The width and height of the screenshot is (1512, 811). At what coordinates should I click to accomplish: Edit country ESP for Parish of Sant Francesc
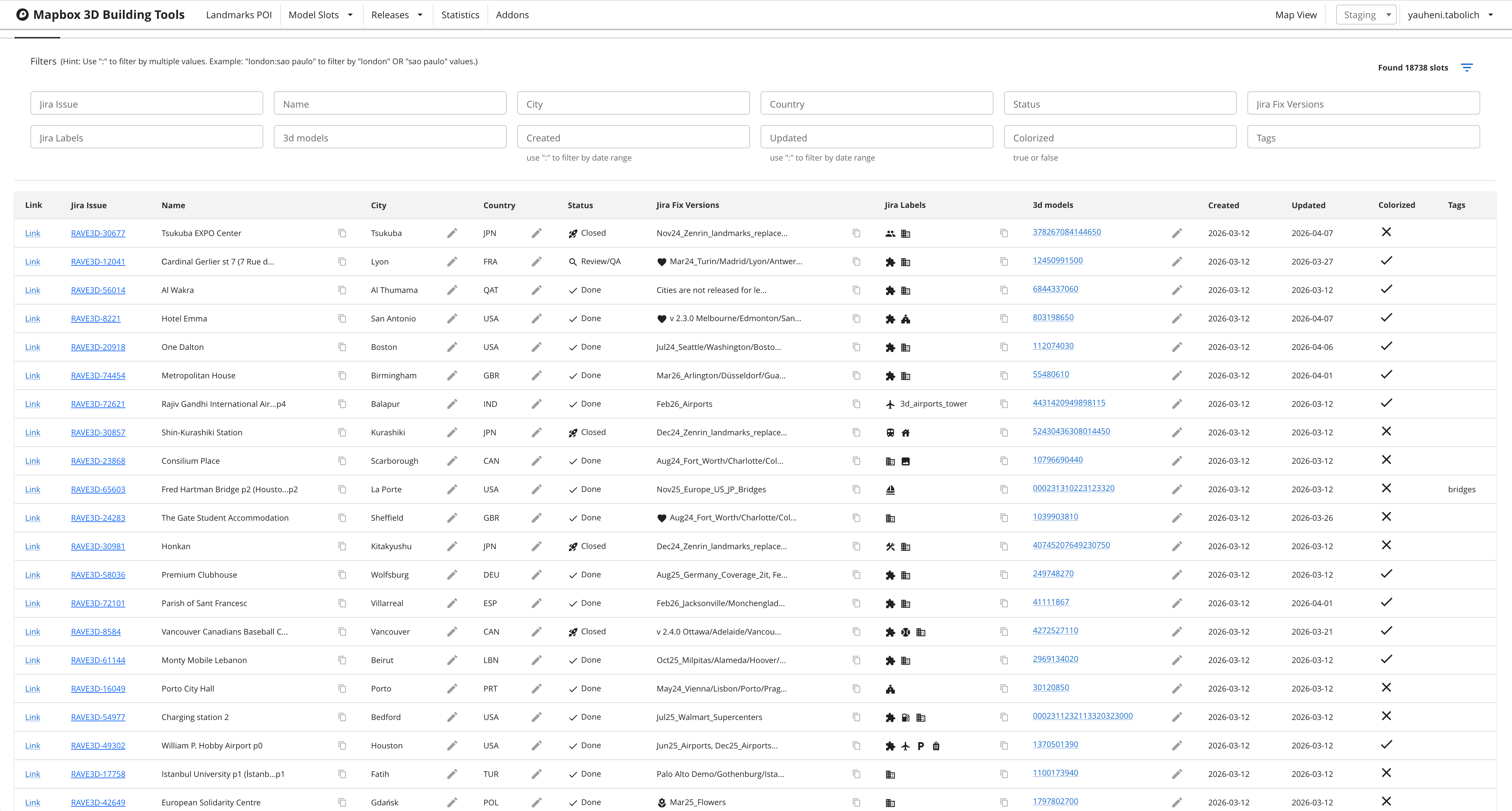point(536,603)
